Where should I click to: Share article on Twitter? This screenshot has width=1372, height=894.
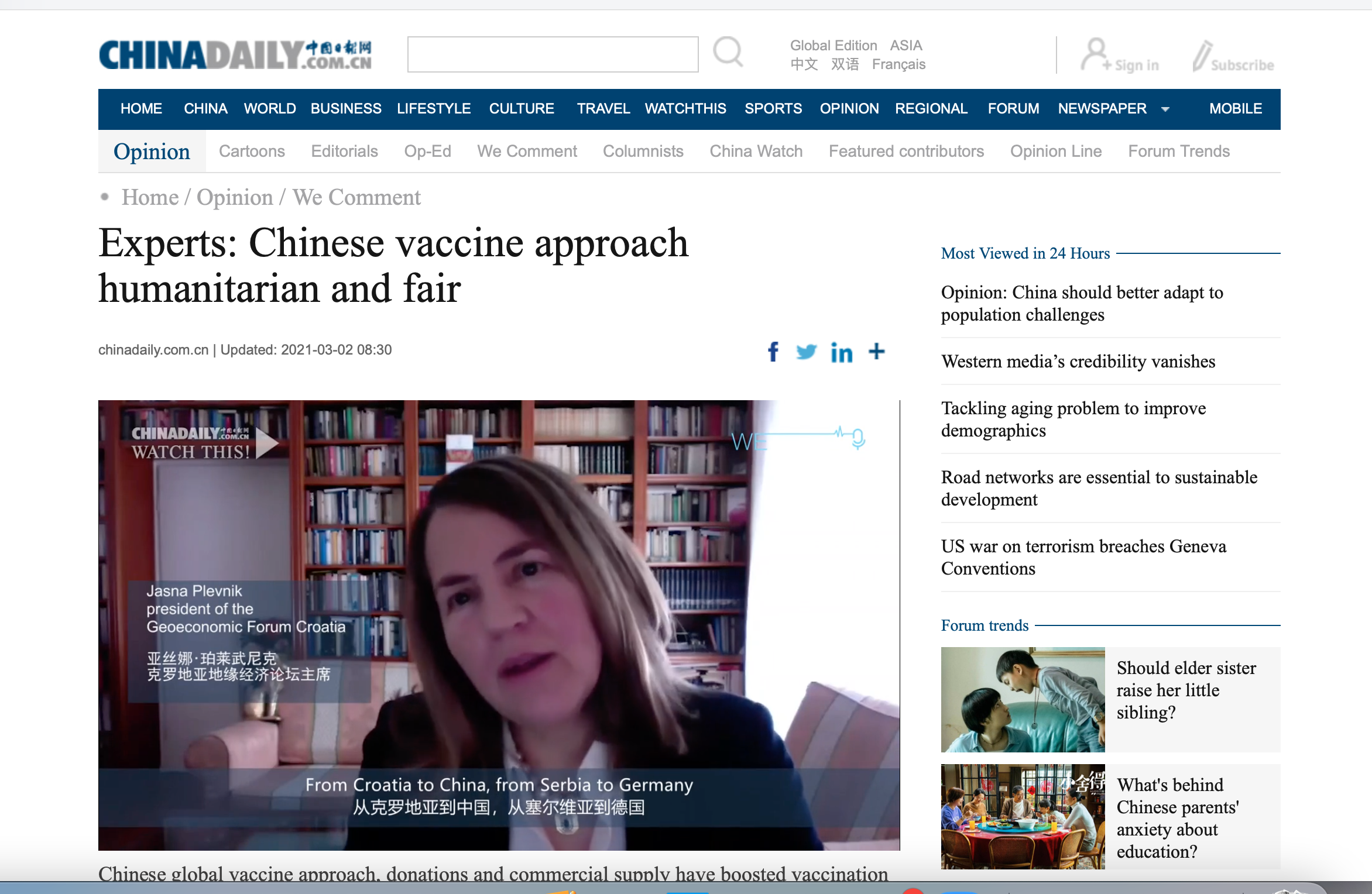click(x=806, y=352)
